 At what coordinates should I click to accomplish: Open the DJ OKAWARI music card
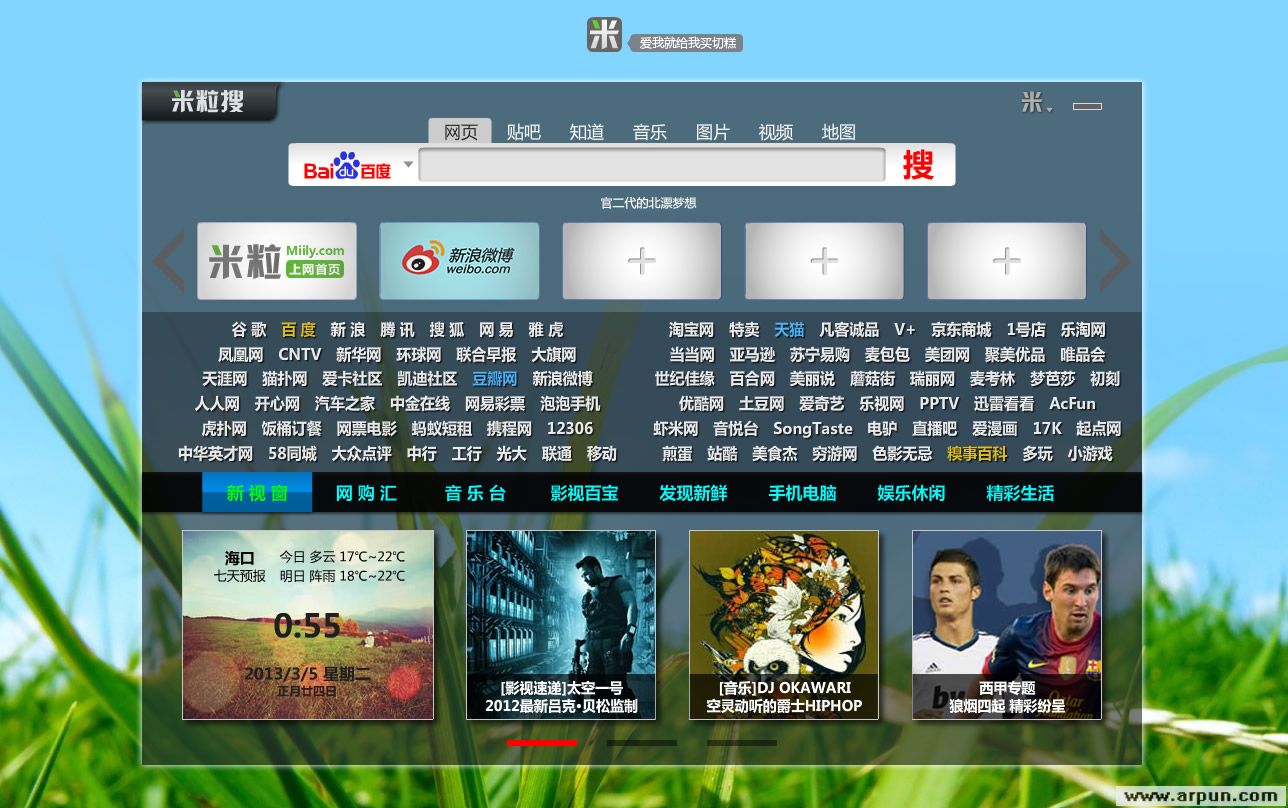[x=784, y=625]
